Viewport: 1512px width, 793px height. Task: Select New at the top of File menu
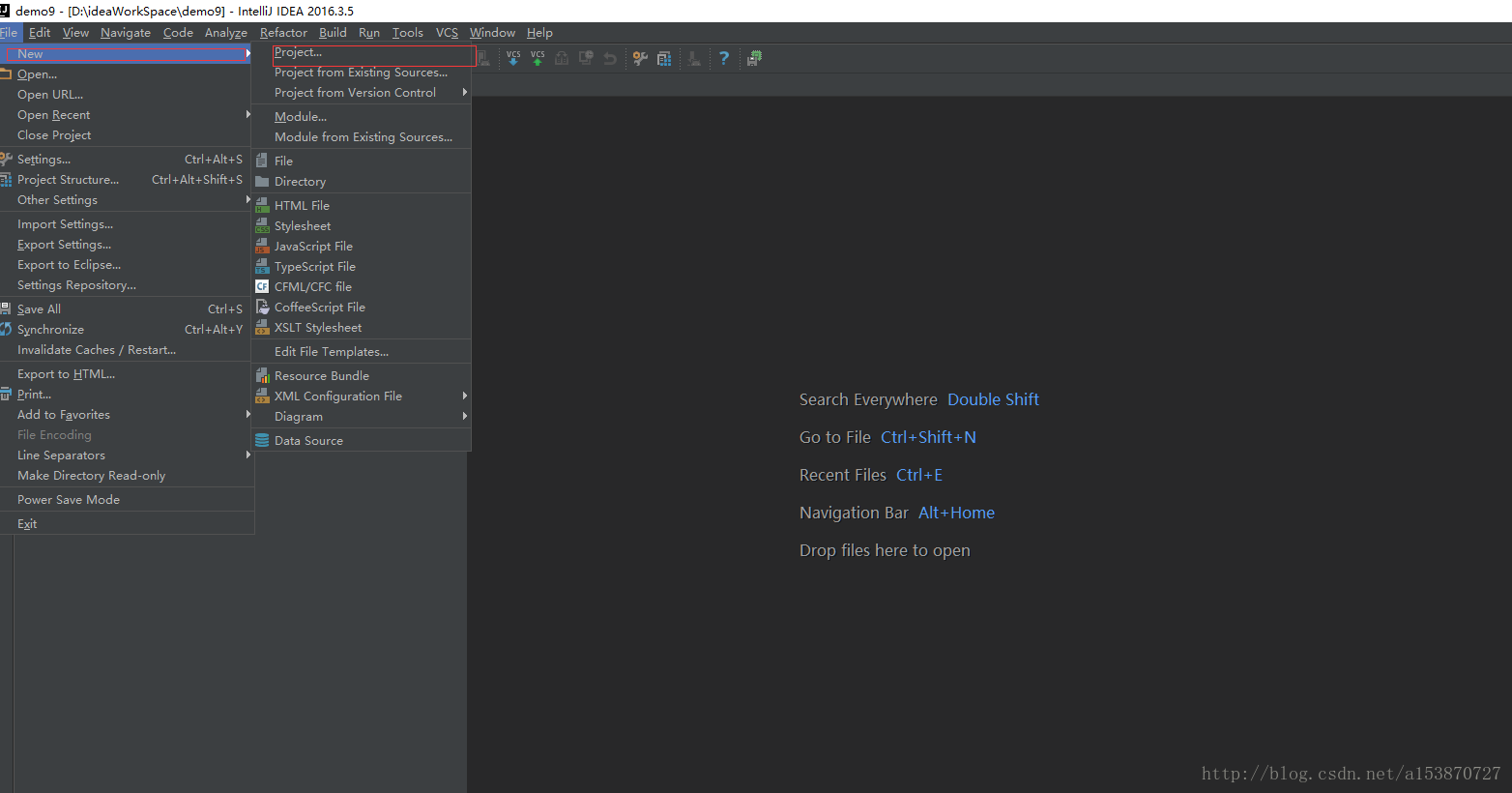pos(127,54)
